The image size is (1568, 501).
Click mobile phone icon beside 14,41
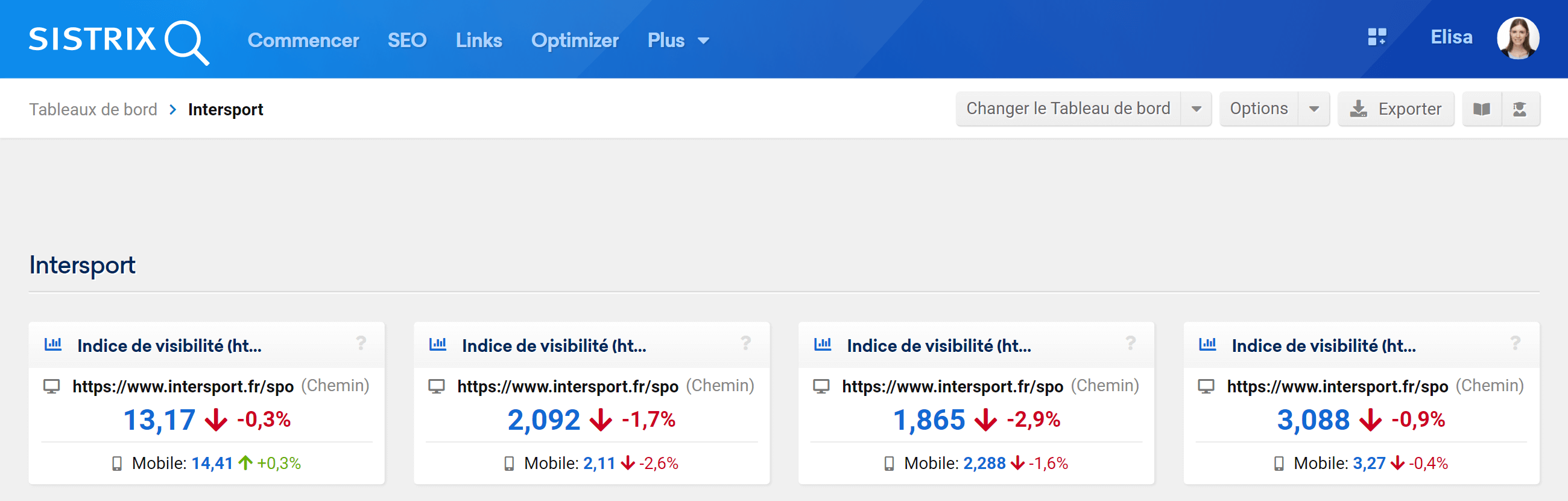pyautogui.click(x=117, y=464)
